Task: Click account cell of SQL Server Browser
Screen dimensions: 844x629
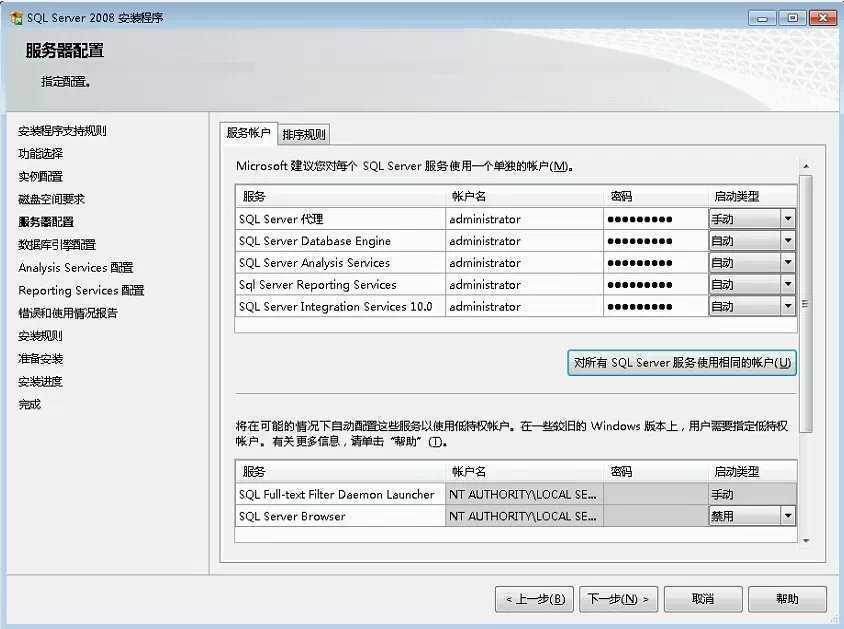Action: pyautogui.click(x=524, y=516)
